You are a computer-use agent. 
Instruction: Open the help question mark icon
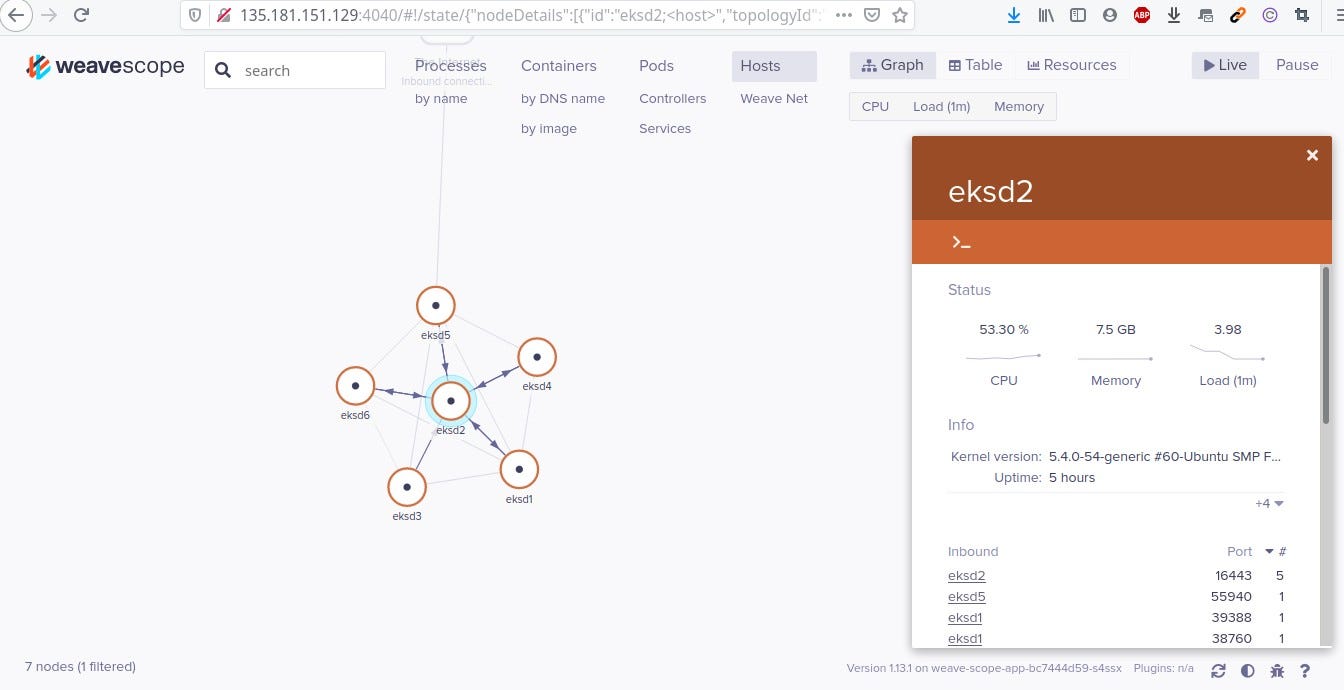point(1305,670)
